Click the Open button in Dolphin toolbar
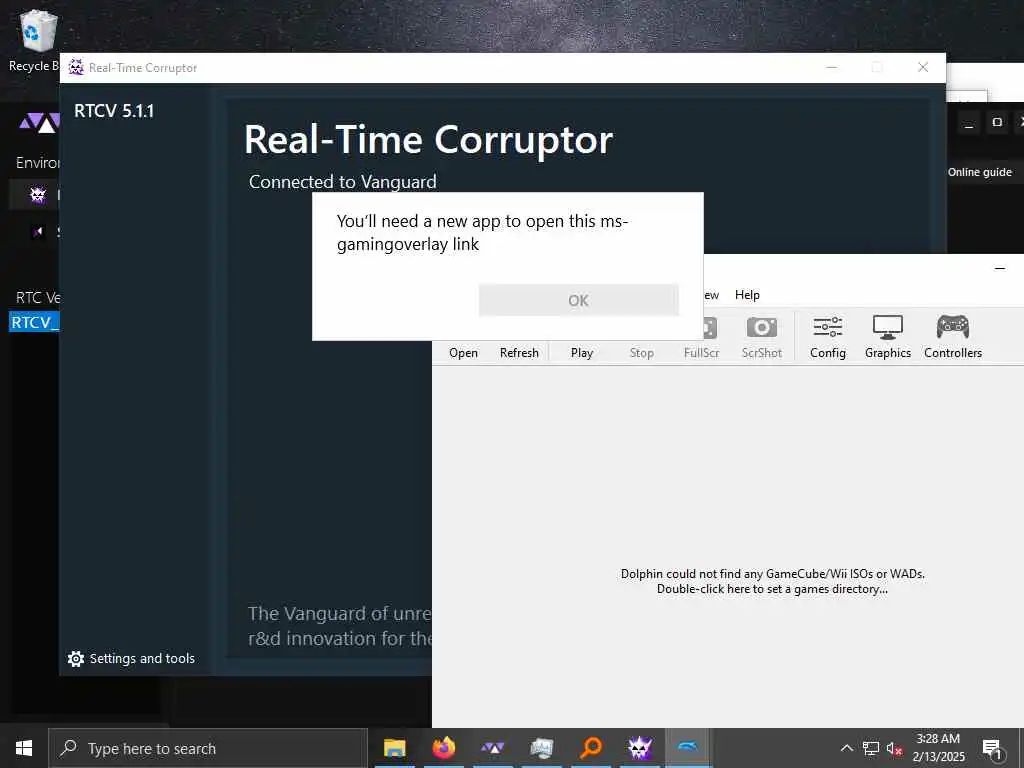 [x=463, y=353]
